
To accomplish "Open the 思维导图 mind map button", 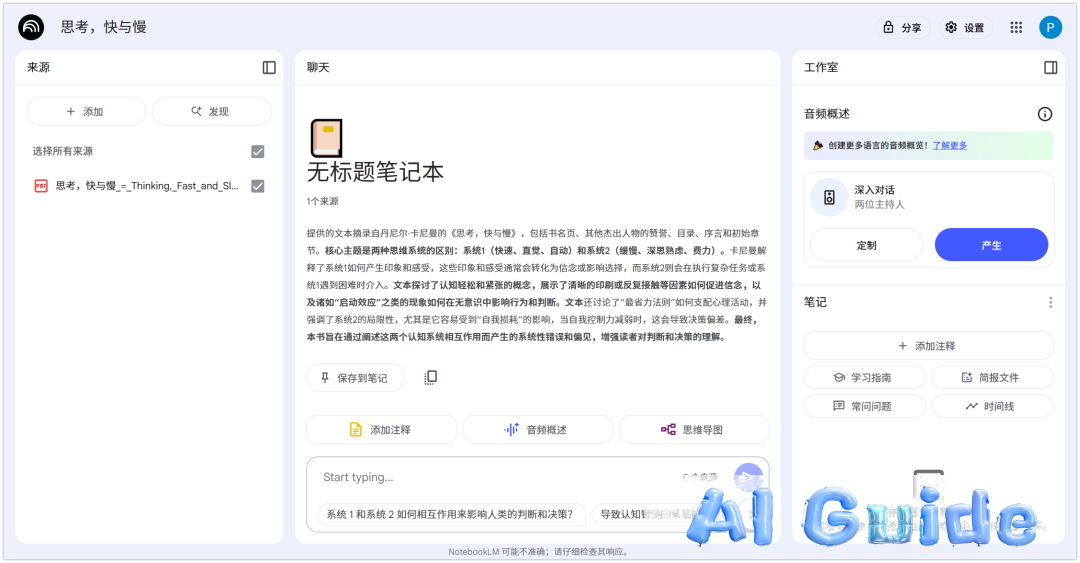I will 694,429.
